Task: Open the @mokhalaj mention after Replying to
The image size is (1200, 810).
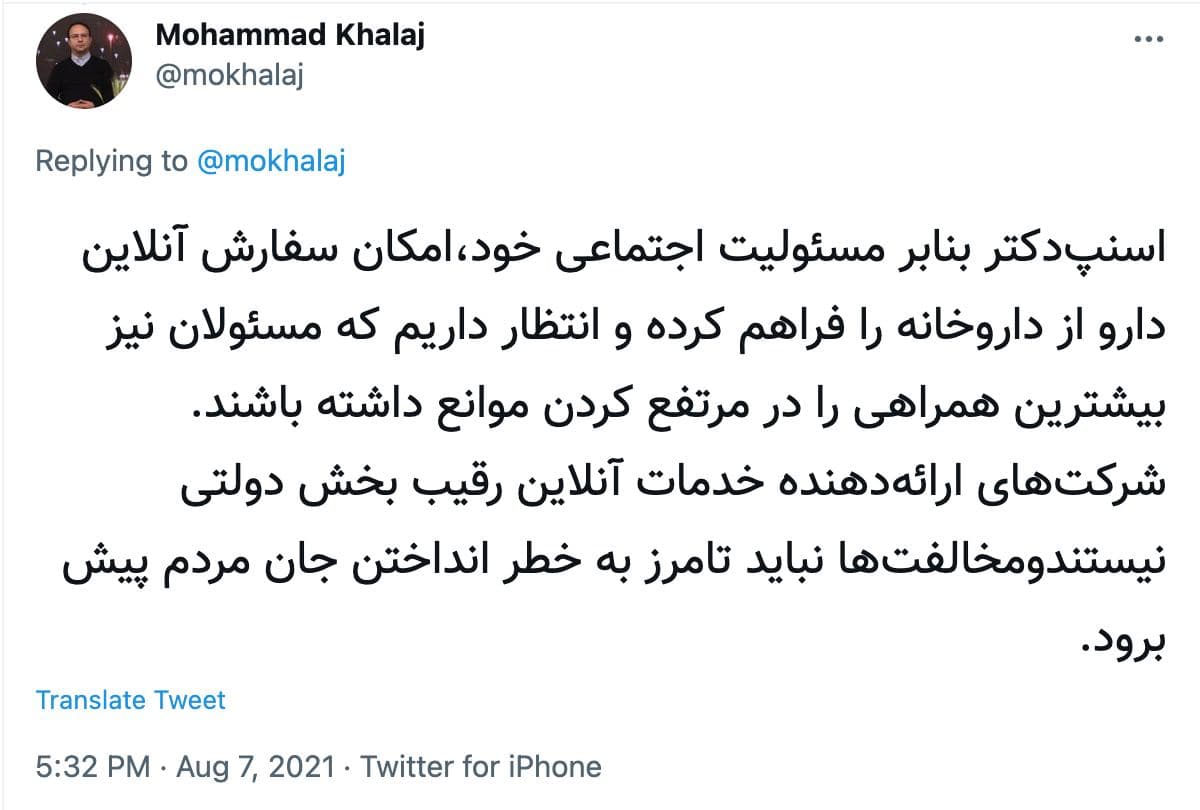Action: [x=271, y=161]
